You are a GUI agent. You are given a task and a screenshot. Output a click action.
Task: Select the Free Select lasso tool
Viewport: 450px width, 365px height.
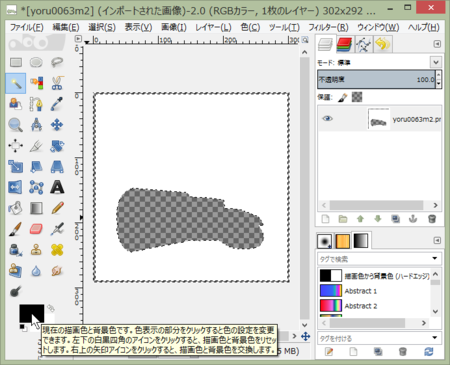point(57,62)
